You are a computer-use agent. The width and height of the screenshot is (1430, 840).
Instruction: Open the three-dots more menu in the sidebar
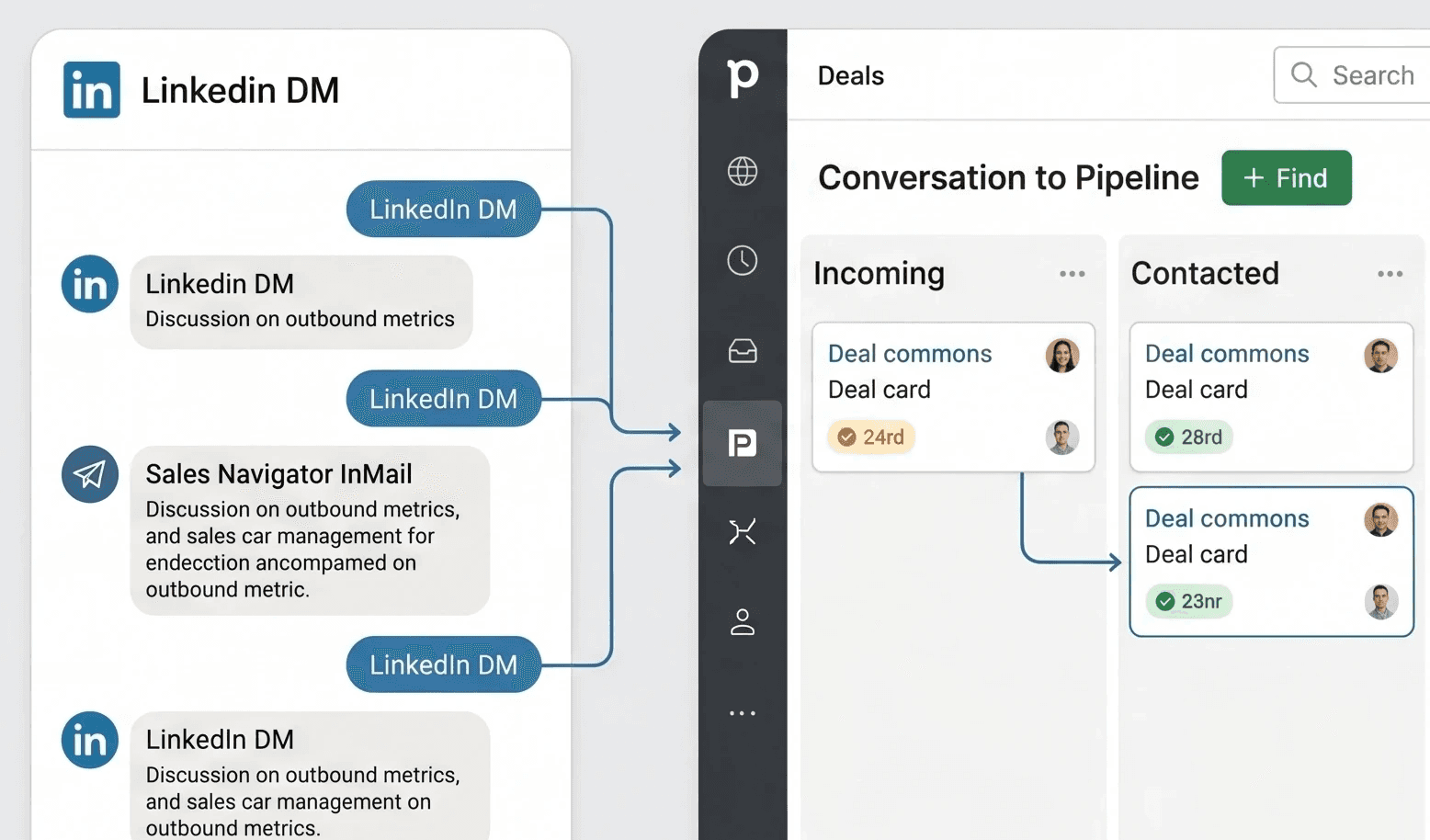743,713
